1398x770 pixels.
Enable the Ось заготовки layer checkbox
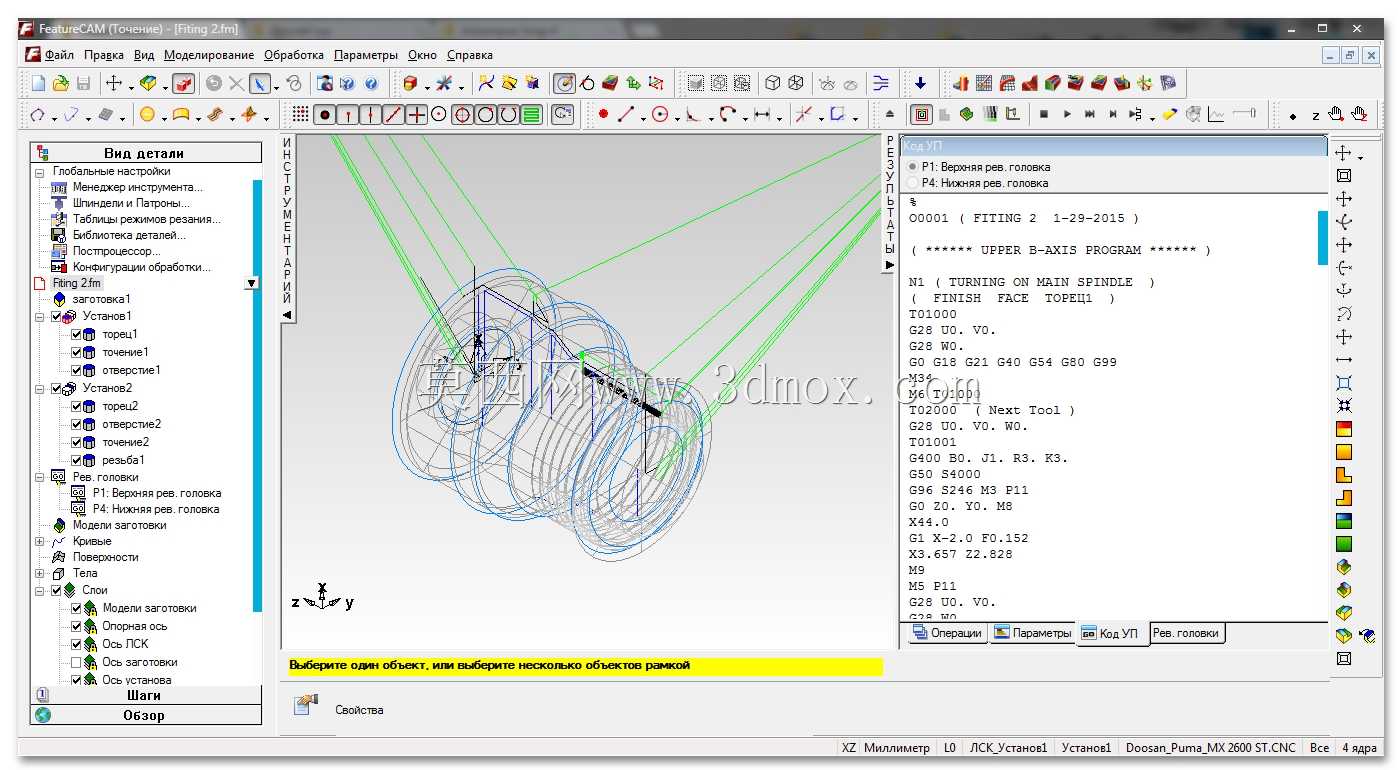point(76,662)
